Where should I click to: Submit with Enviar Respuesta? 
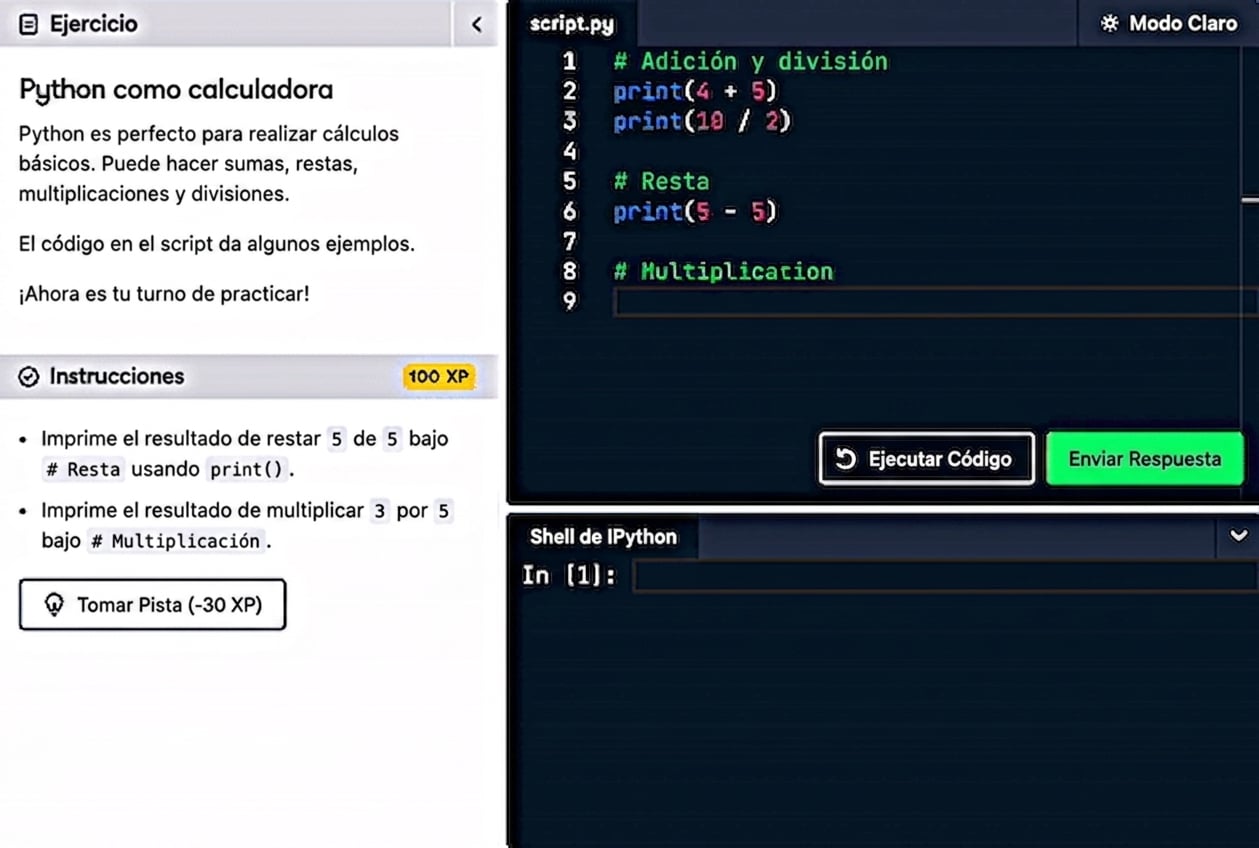pyautogui.click(x=1145, y=459)
